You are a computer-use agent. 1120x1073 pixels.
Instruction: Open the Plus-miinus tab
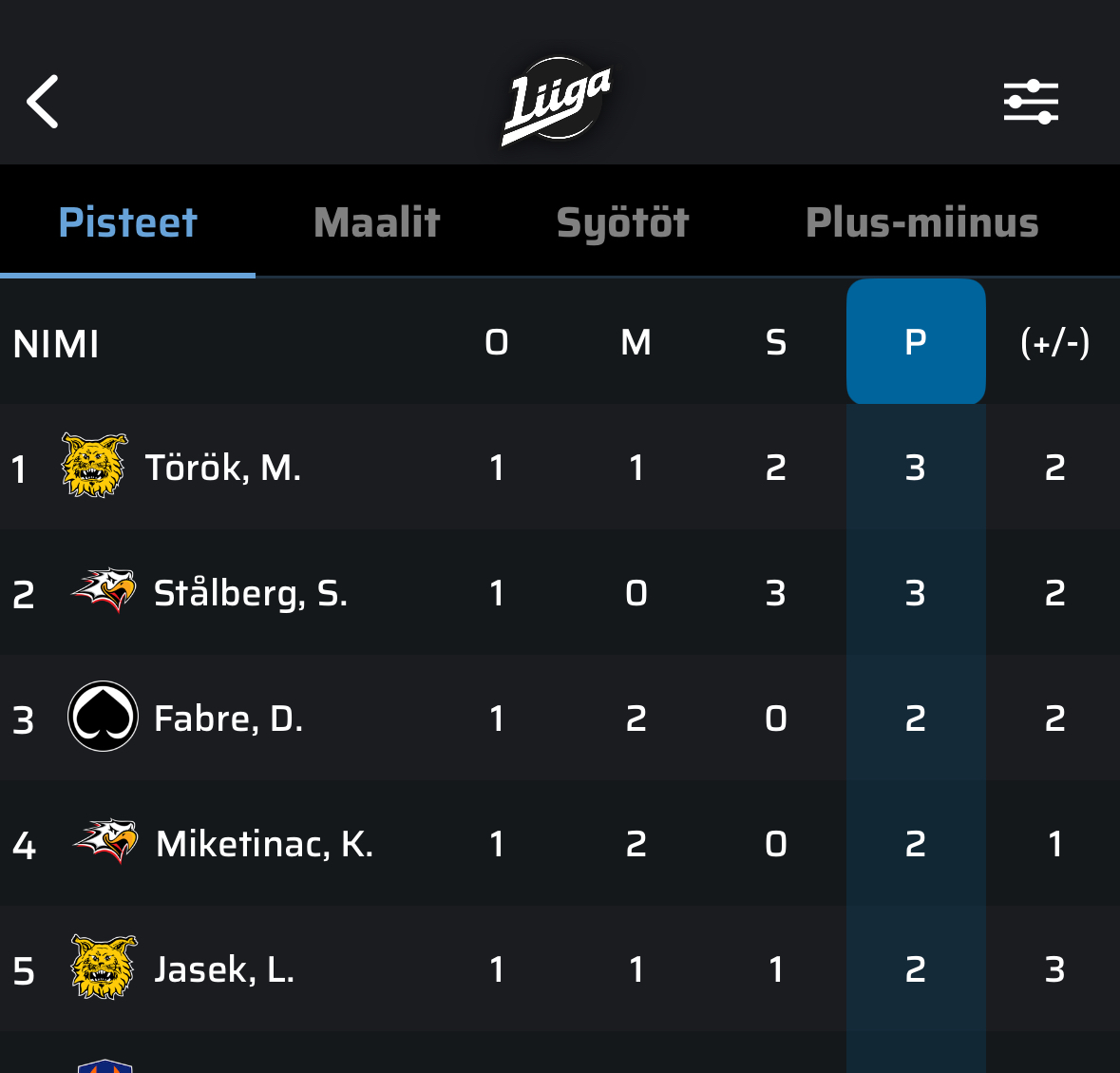tap(922, 222)
